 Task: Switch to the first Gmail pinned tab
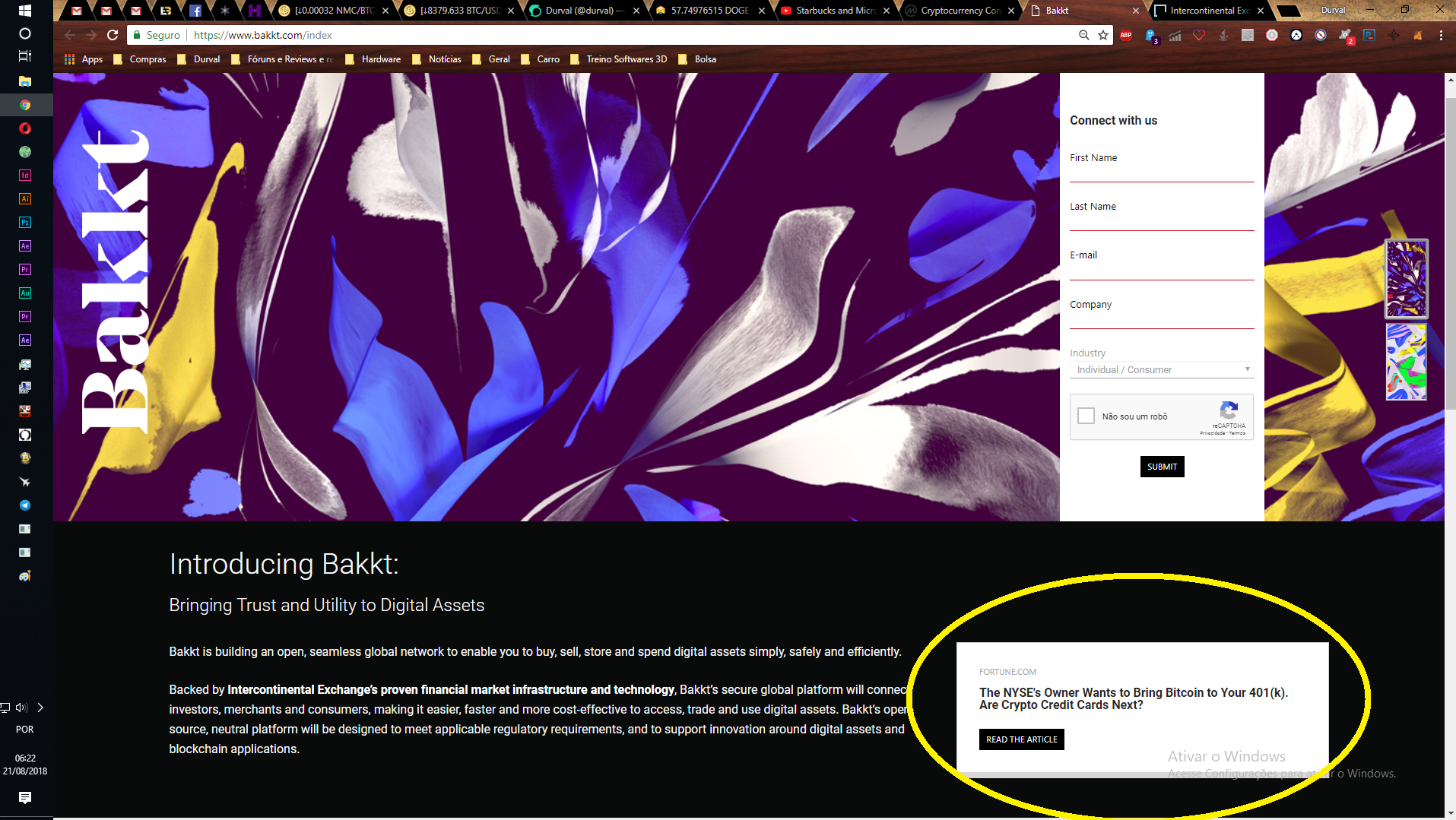coord(77,11)
